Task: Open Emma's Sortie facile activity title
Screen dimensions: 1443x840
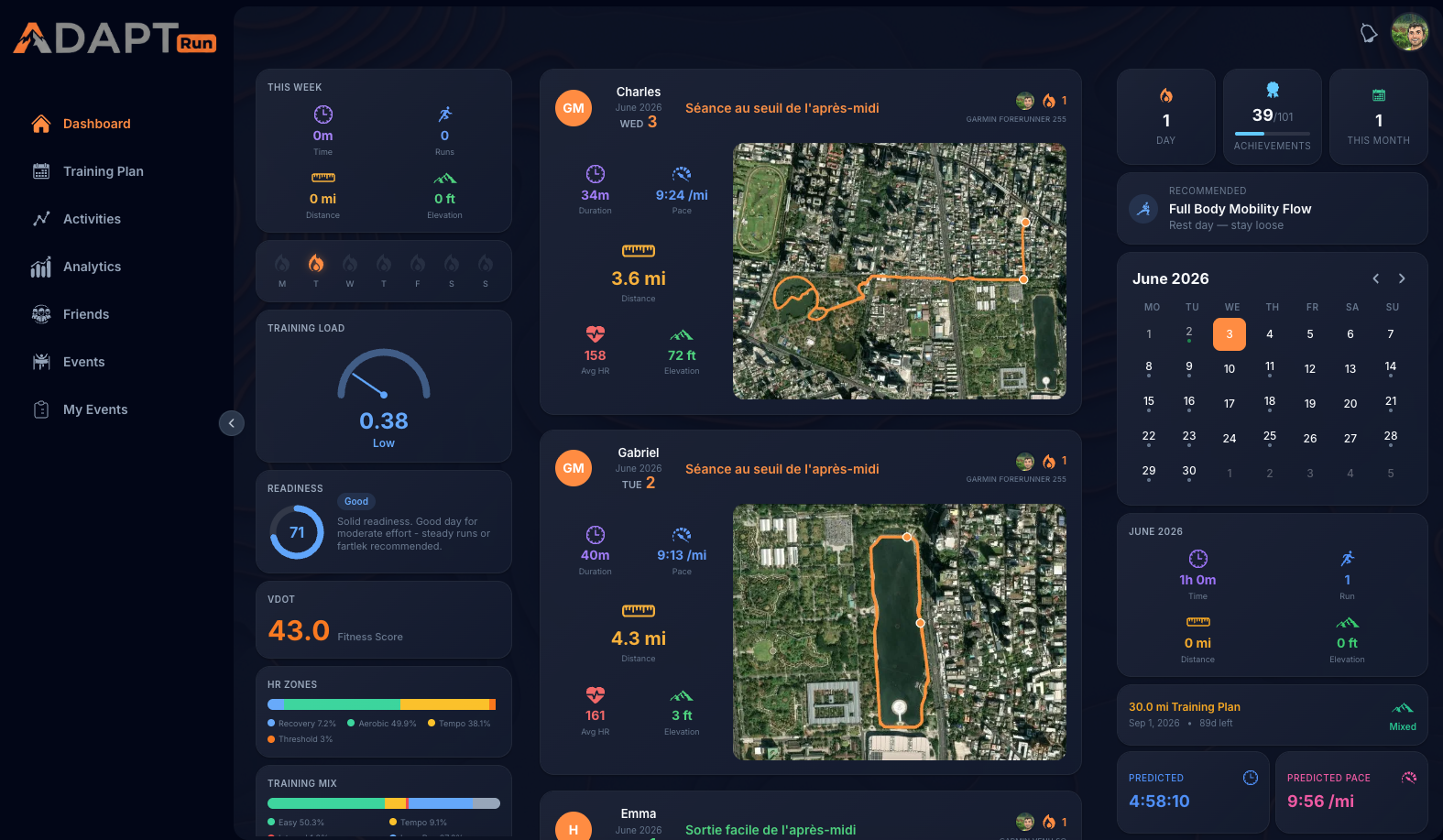Action: coord(771,830)
